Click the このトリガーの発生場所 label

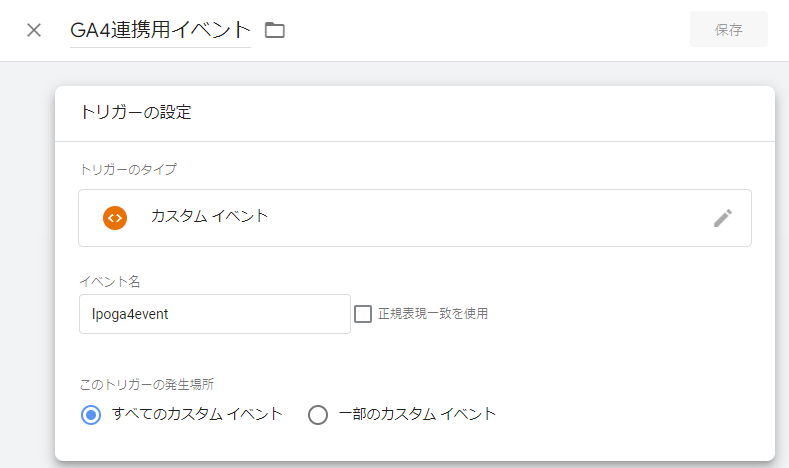pyautogui.click(x=145, y=383)
